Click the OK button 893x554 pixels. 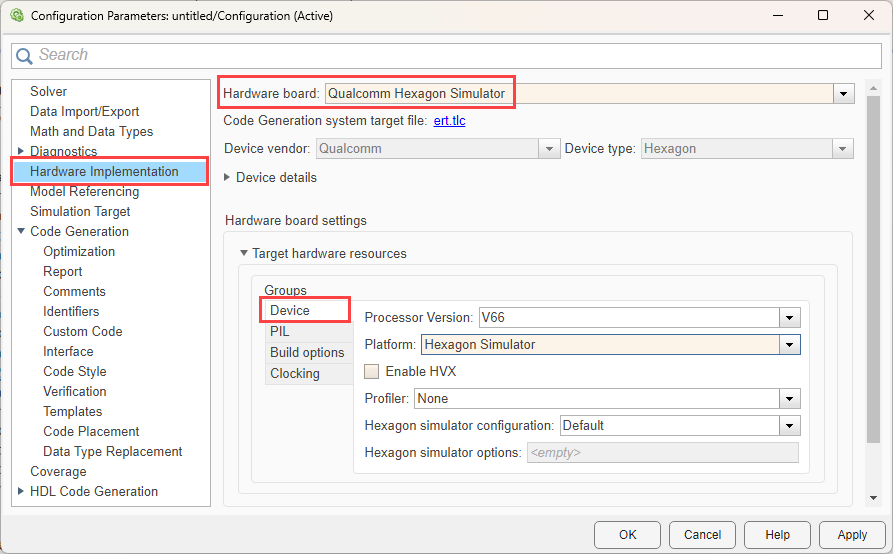tap(627, 535)
